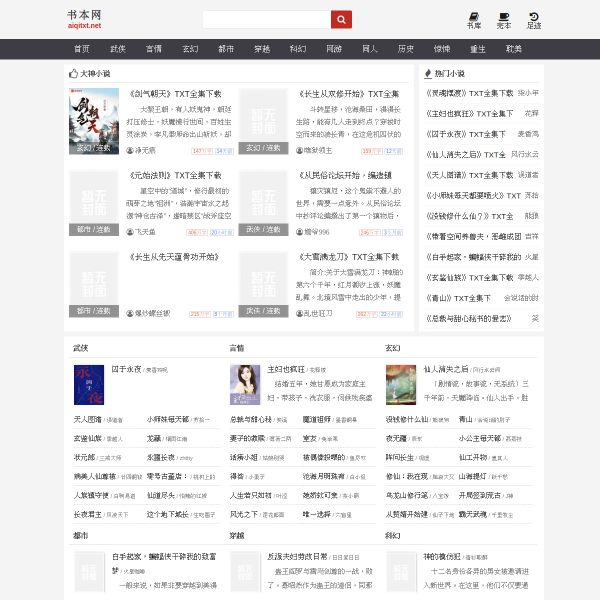Open 龙藏 in the 武侠 list
The width and height of the screenshot is (600, 600).
[154, 439]
